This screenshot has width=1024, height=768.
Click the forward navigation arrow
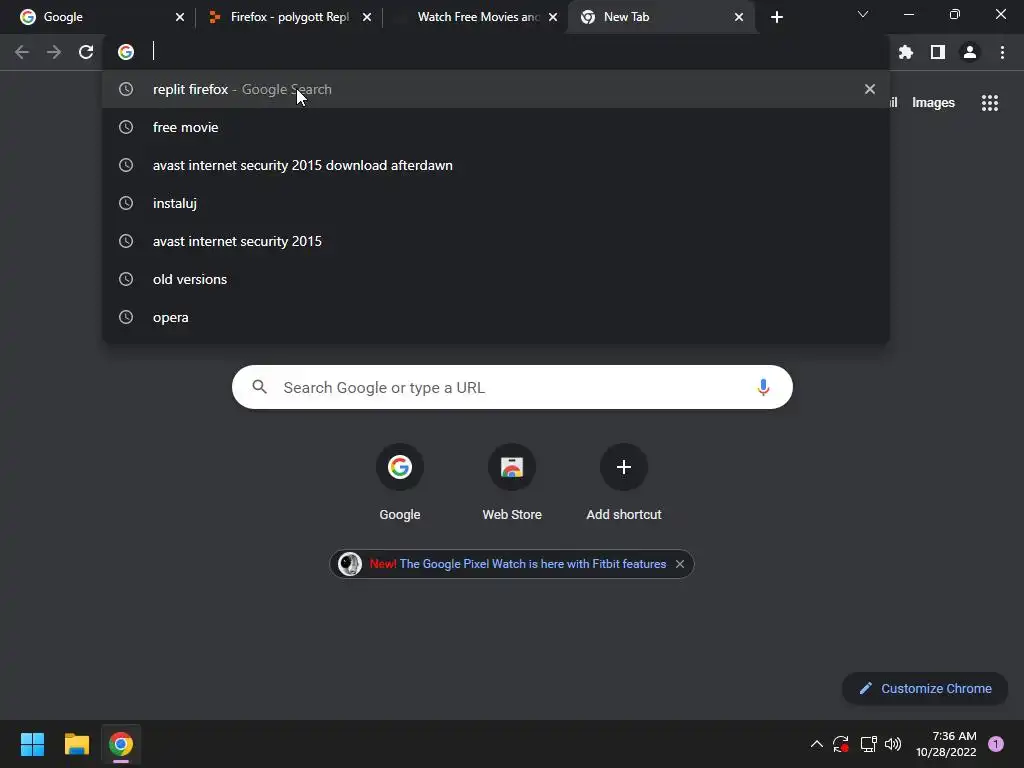[54, 52]
